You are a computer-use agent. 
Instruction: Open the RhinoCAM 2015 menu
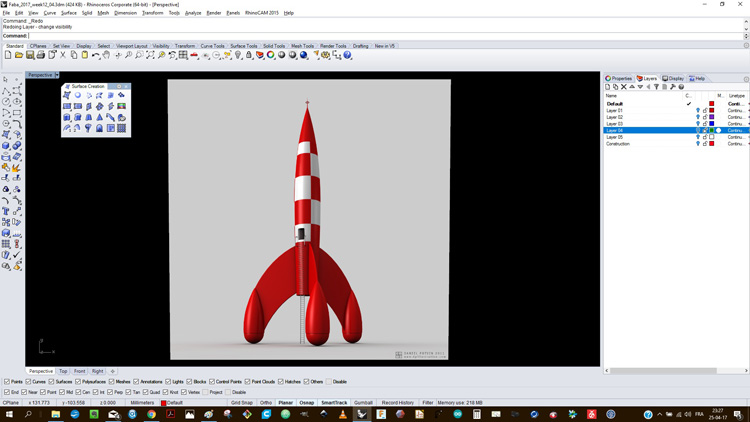(x=262, y=13)
